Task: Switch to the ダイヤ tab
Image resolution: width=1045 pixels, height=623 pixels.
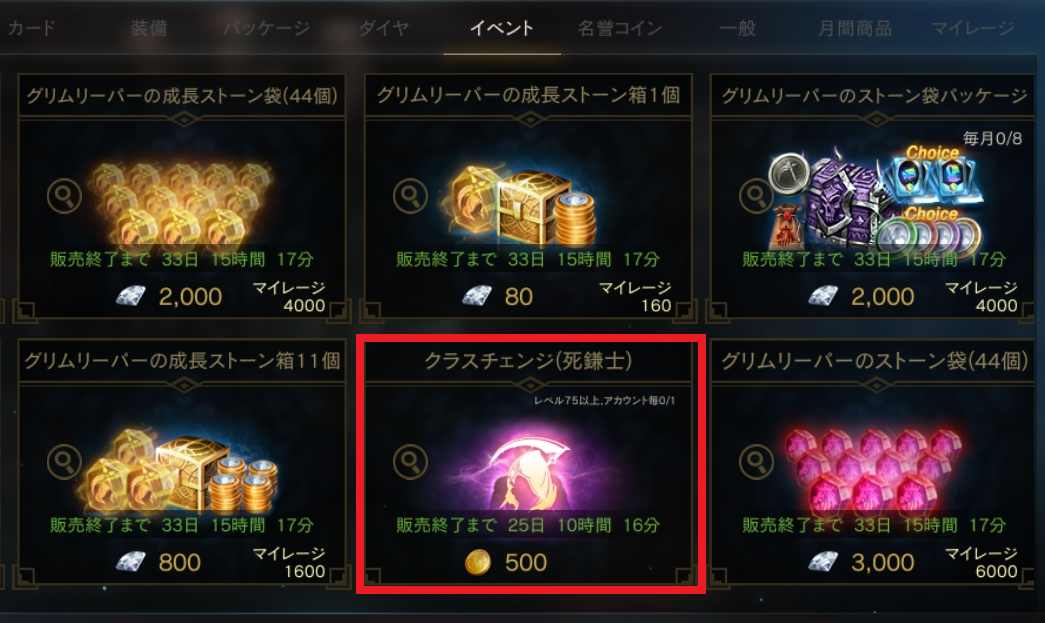Action: pyautogui.click(x=384, y=29)
